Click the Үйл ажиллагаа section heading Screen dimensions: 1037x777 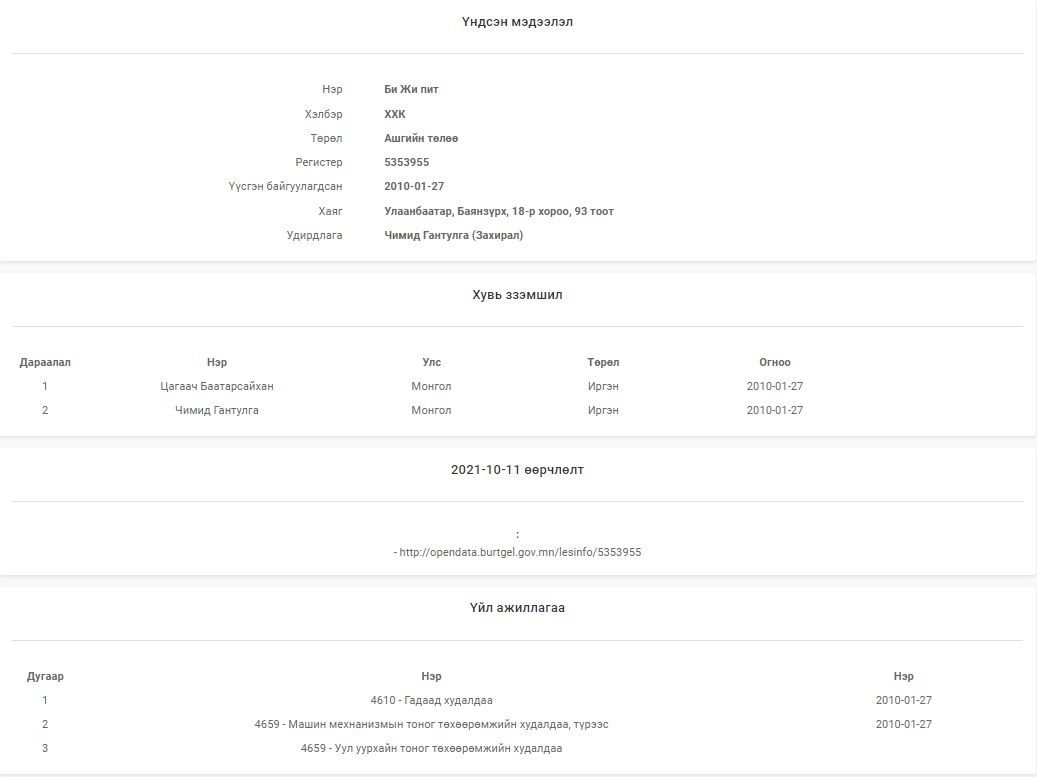tap(517, 607)
